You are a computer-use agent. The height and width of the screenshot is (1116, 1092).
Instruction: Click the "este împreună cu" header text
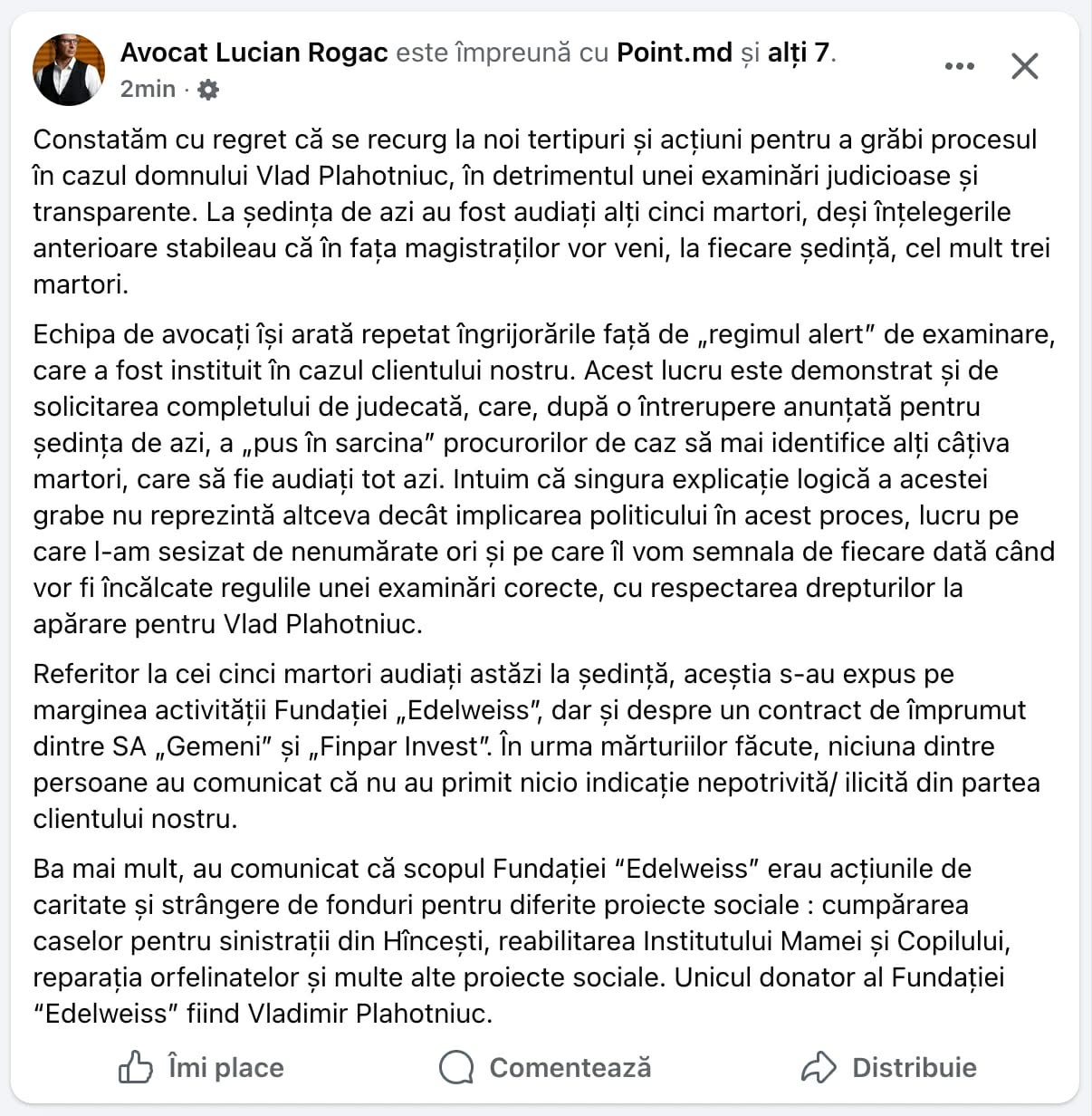(502, 53)
